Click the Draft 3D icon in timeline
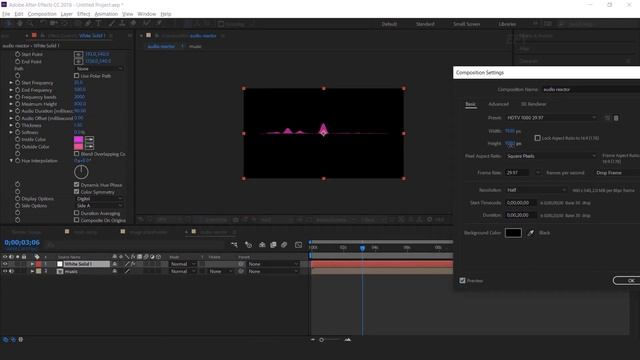 click(x=248, y=244)
